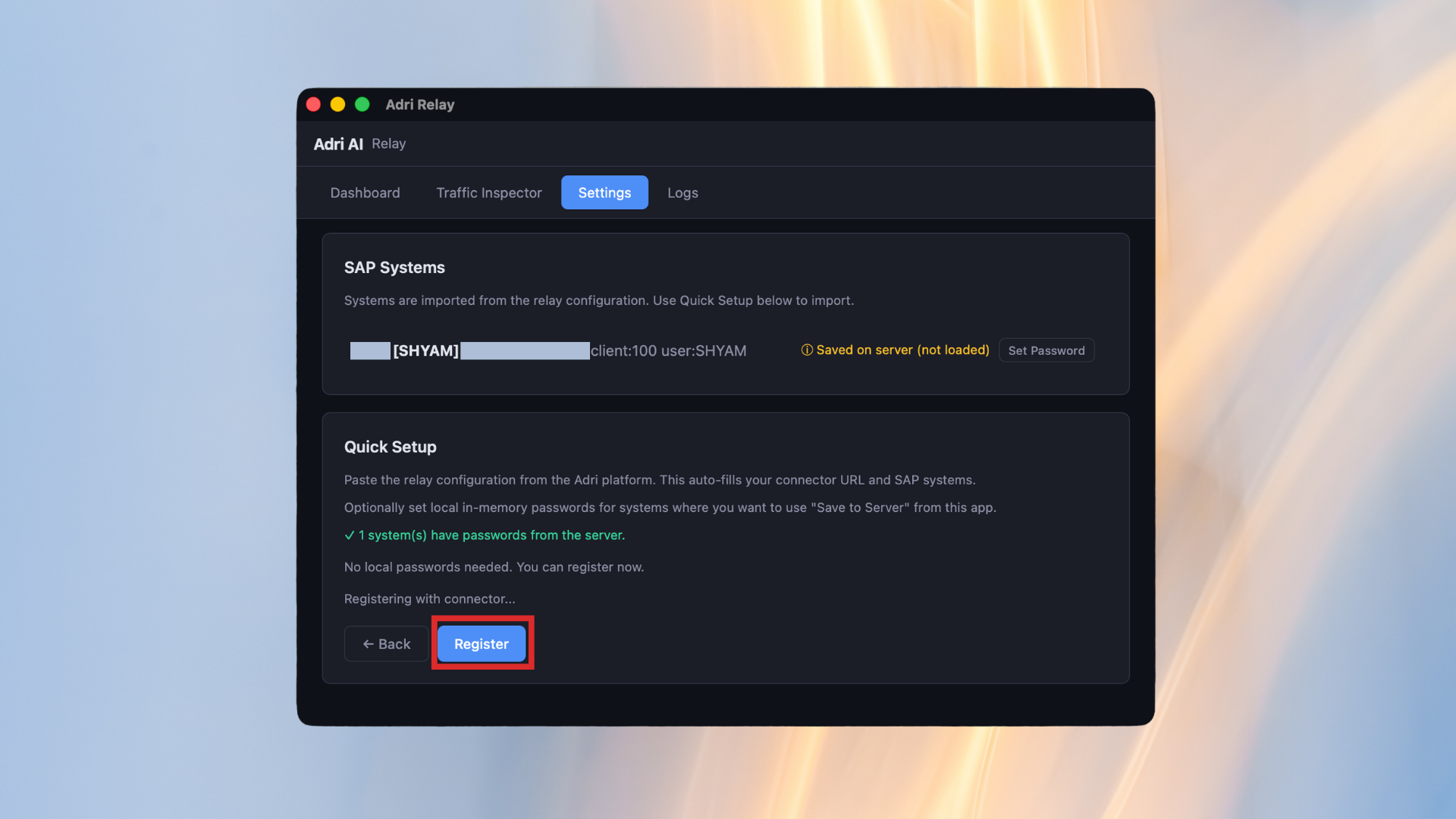View the Logs tab
Screen dimensions: 1456x819
(x=682, y=193)
